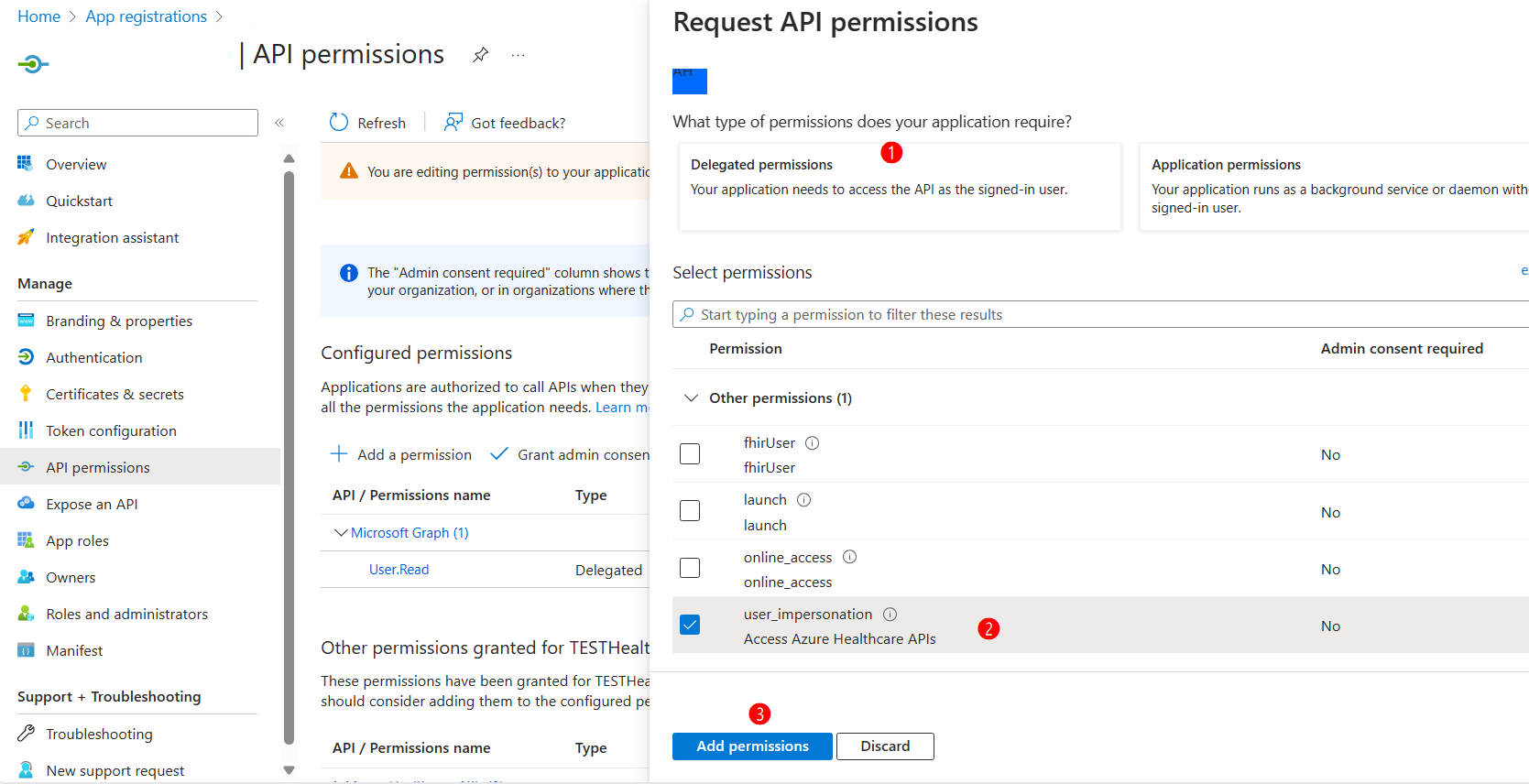
Task: Open Token configuration in the sidebar
Action: click(x=111, y=431)
